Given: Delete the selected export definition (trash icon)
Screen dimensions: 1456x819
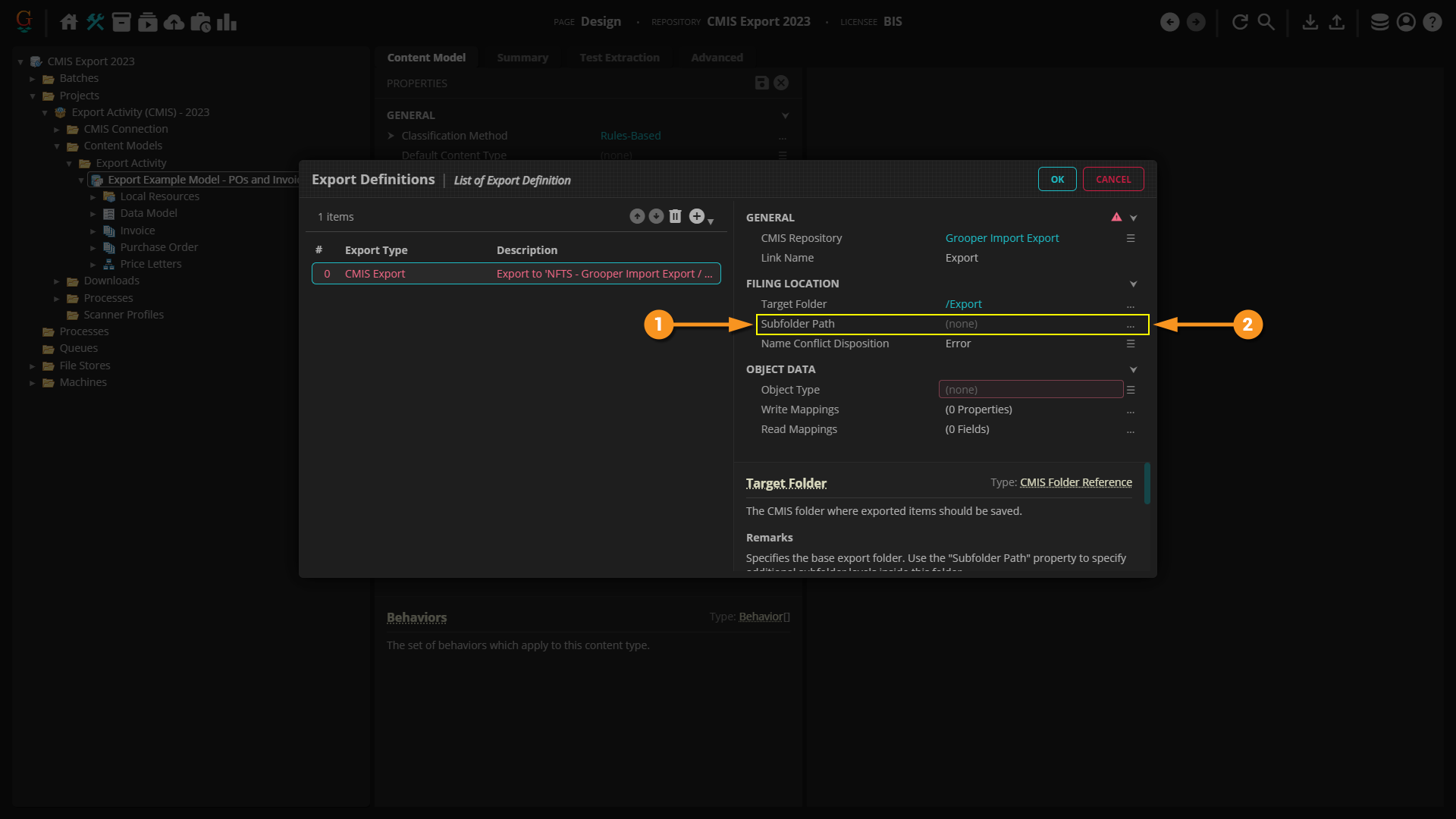Looking at the screenshot, I should click(675, 216).
